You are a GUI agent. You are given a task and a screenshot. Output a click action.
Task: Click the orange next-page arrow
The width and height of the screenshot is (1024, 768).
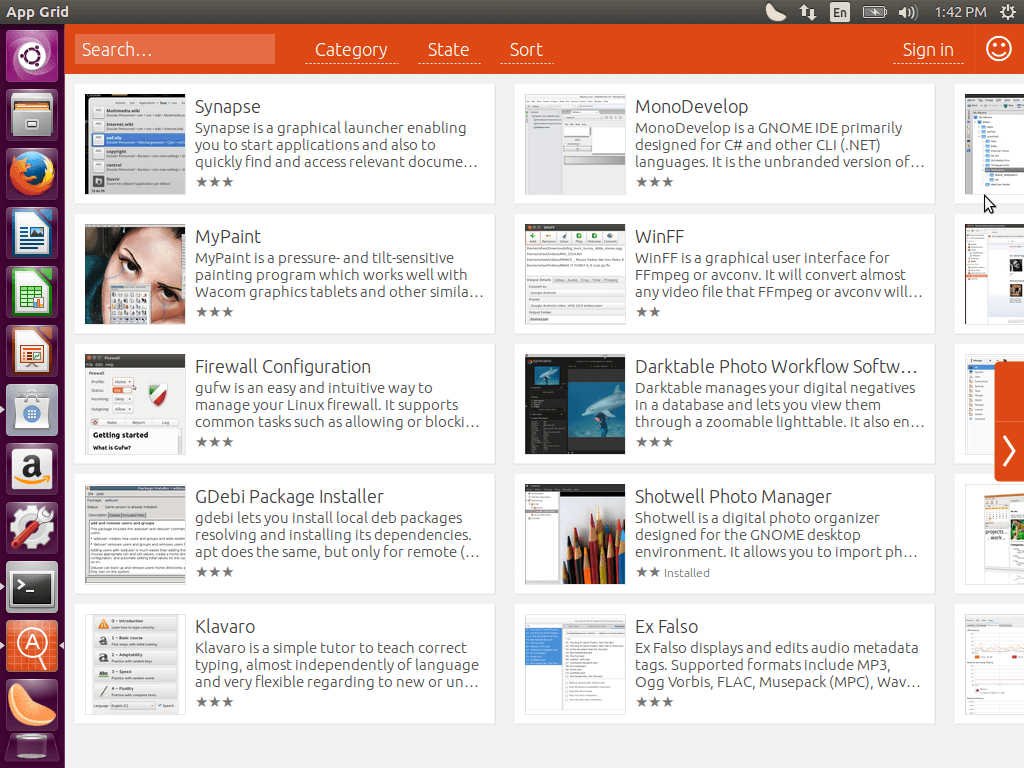click(1009, 451)
